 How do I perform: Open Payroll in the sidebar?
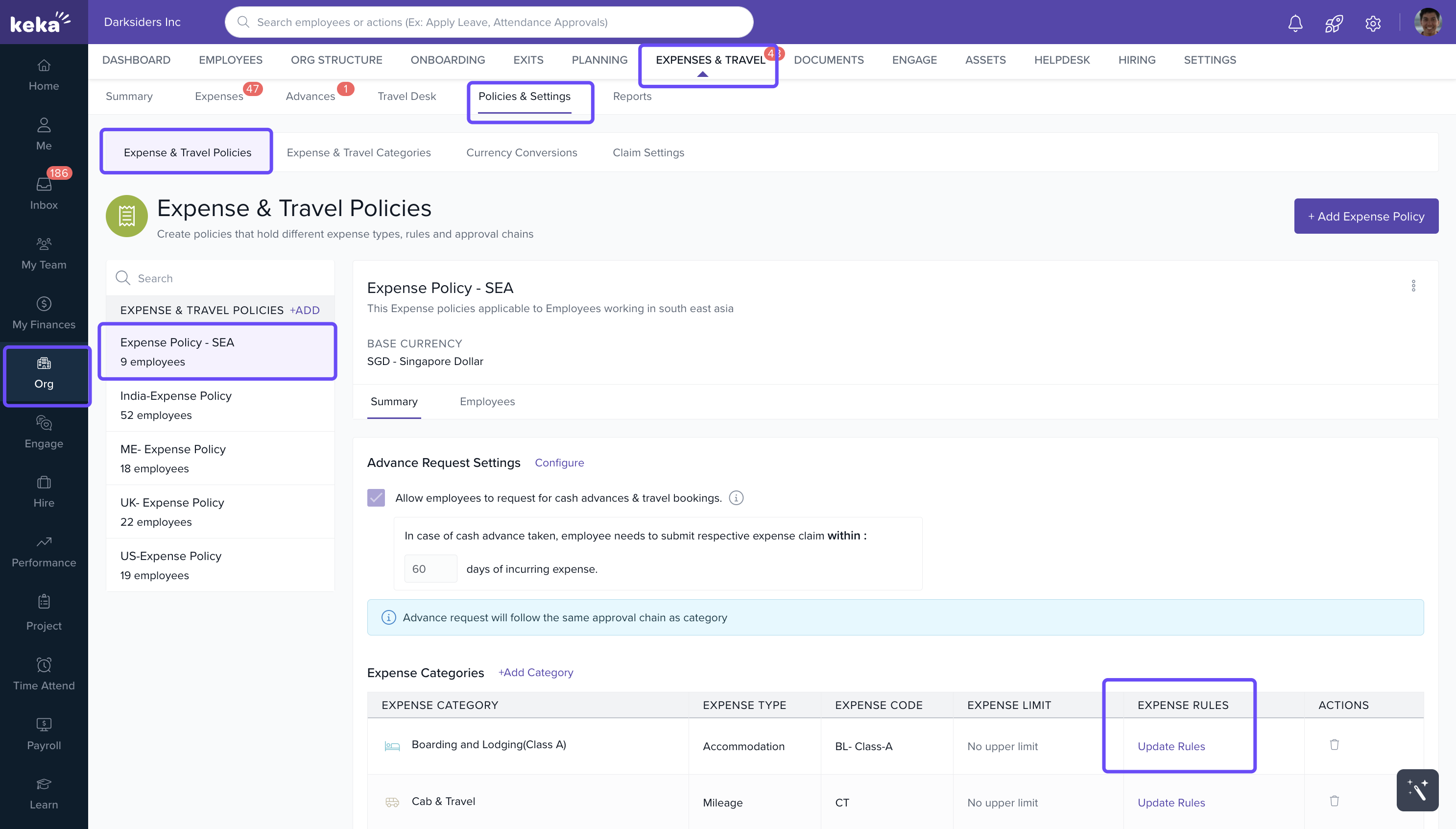click(44, 733)
